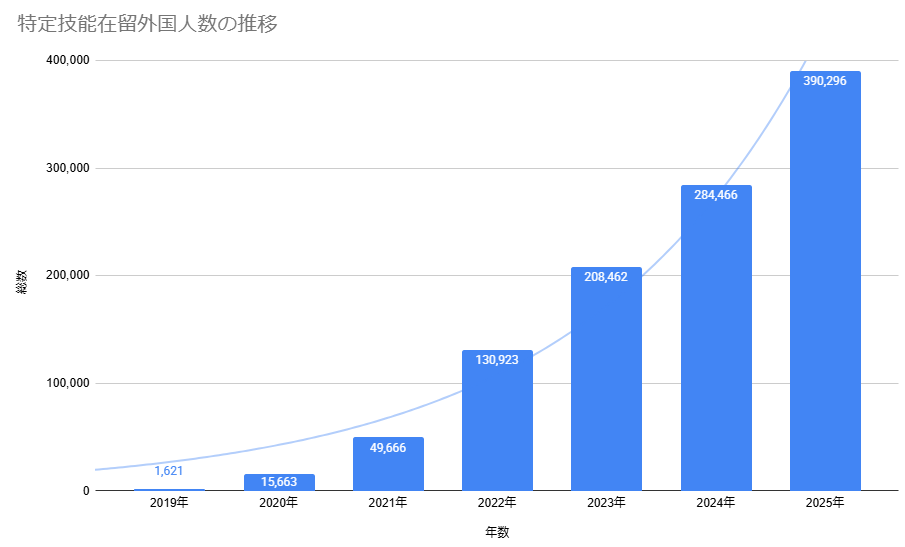Select the 2023年 x-axis label

pos(606,503)
